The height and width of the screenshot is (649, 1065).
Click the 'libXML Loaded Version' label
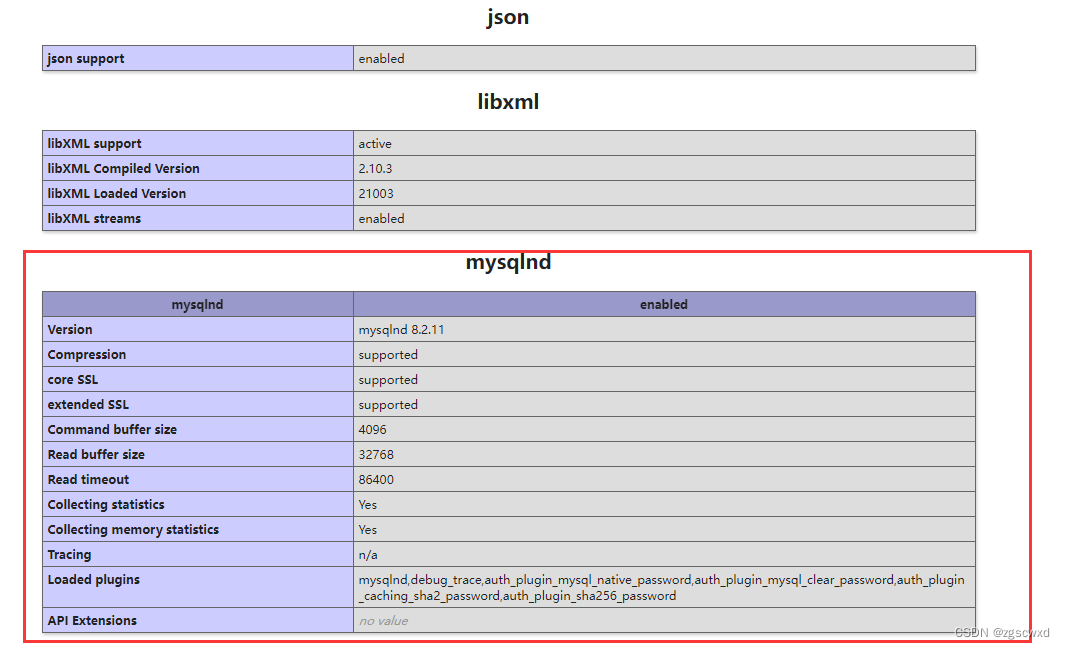[x=117, y=193]
